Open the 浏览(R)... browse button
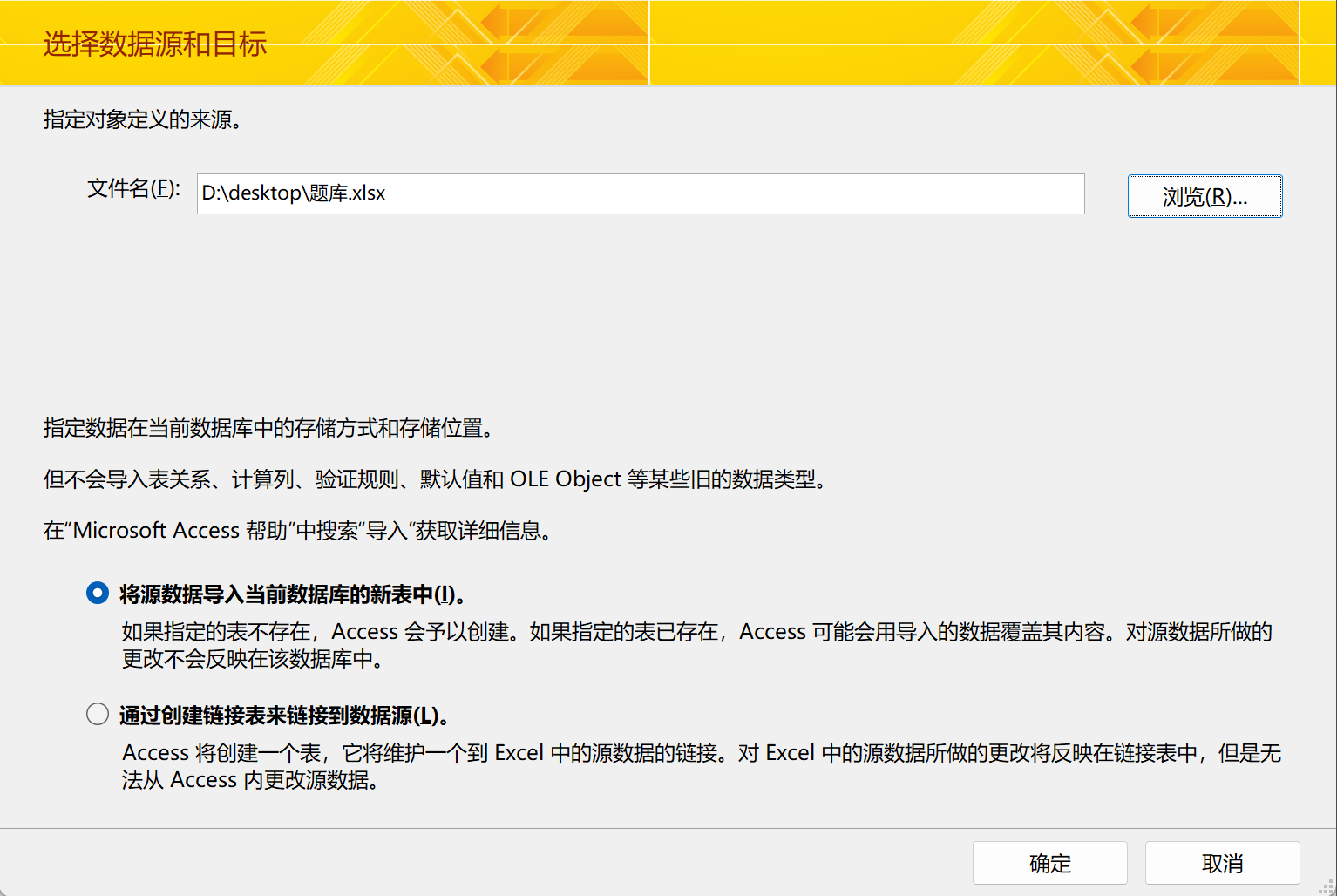The image size is (1337, 896). 1205,196
